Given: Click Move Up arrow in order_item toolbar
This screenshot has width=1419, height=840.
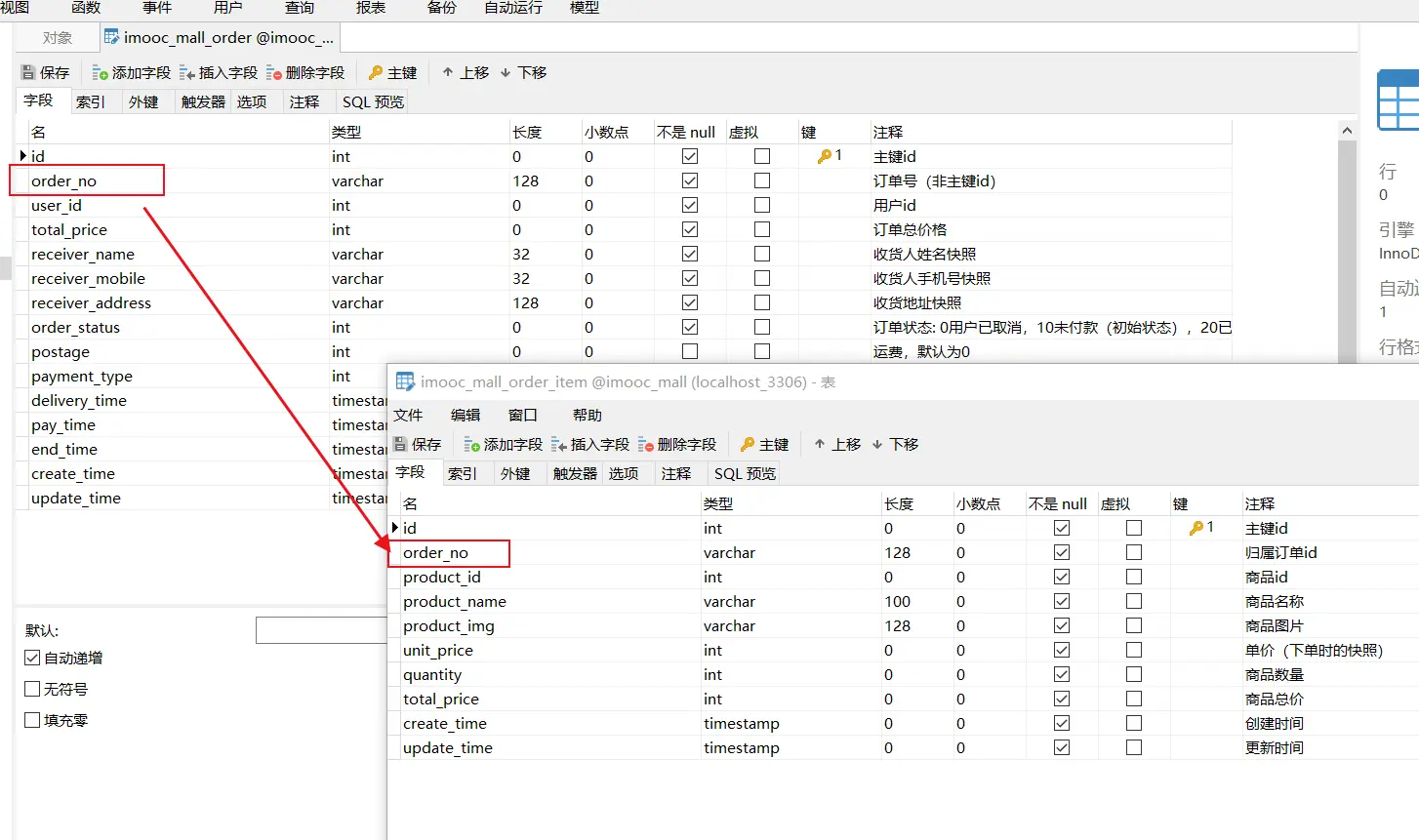Looking at the screenshot, I should pyautogui.click(x=820, y=445).
